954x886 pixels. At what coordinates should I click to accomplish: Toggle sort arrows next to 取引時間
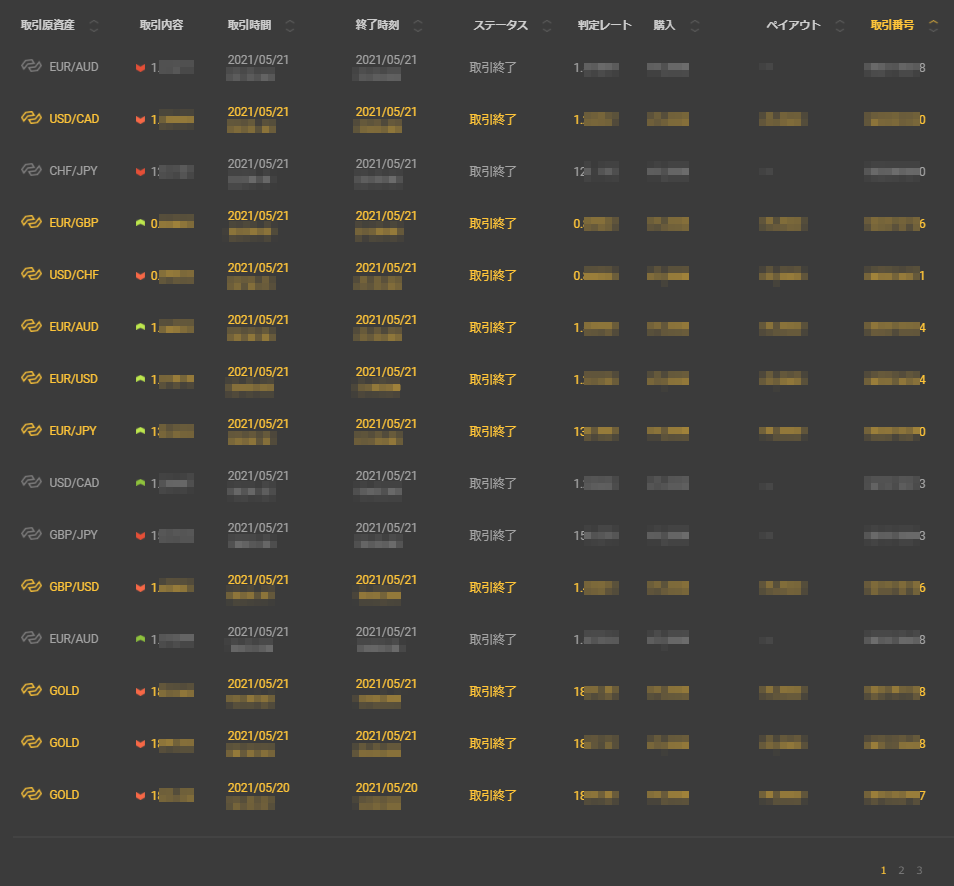click(290, 26)
